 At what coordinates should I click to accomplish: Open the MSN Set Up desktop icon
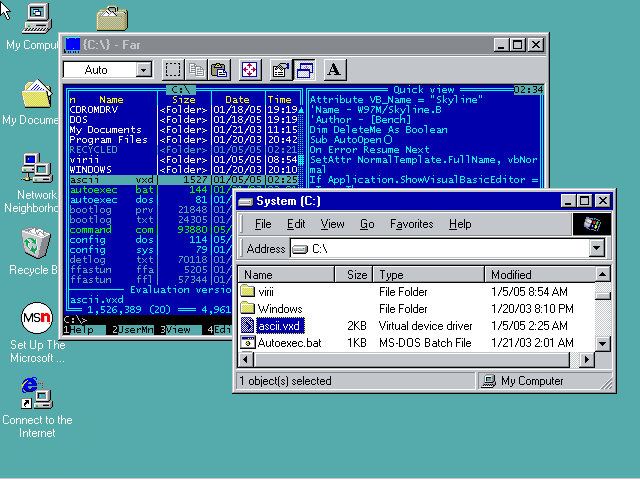point(36,318)
